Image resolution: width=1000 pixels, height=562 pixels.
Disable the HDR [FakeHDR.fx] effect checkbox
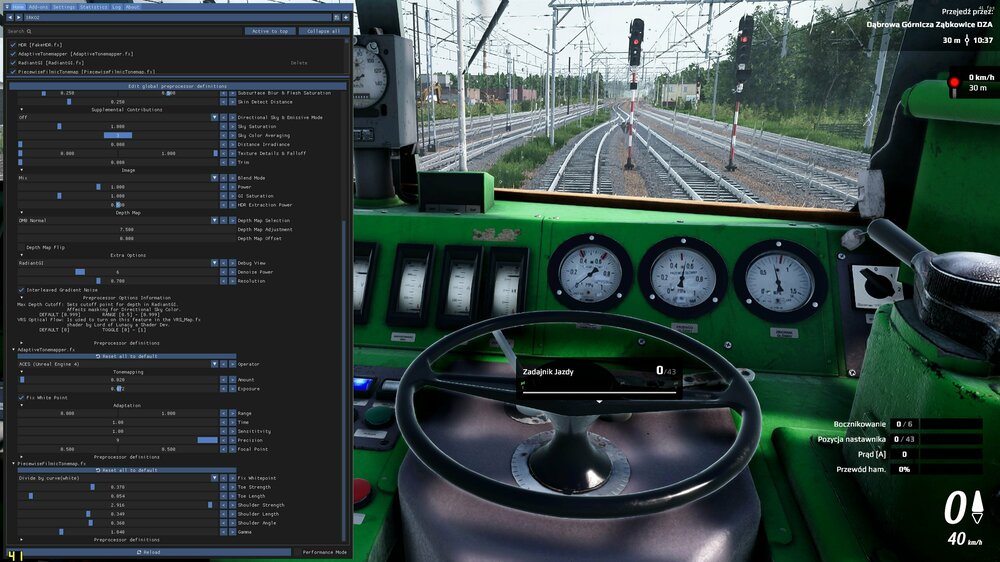13,45
